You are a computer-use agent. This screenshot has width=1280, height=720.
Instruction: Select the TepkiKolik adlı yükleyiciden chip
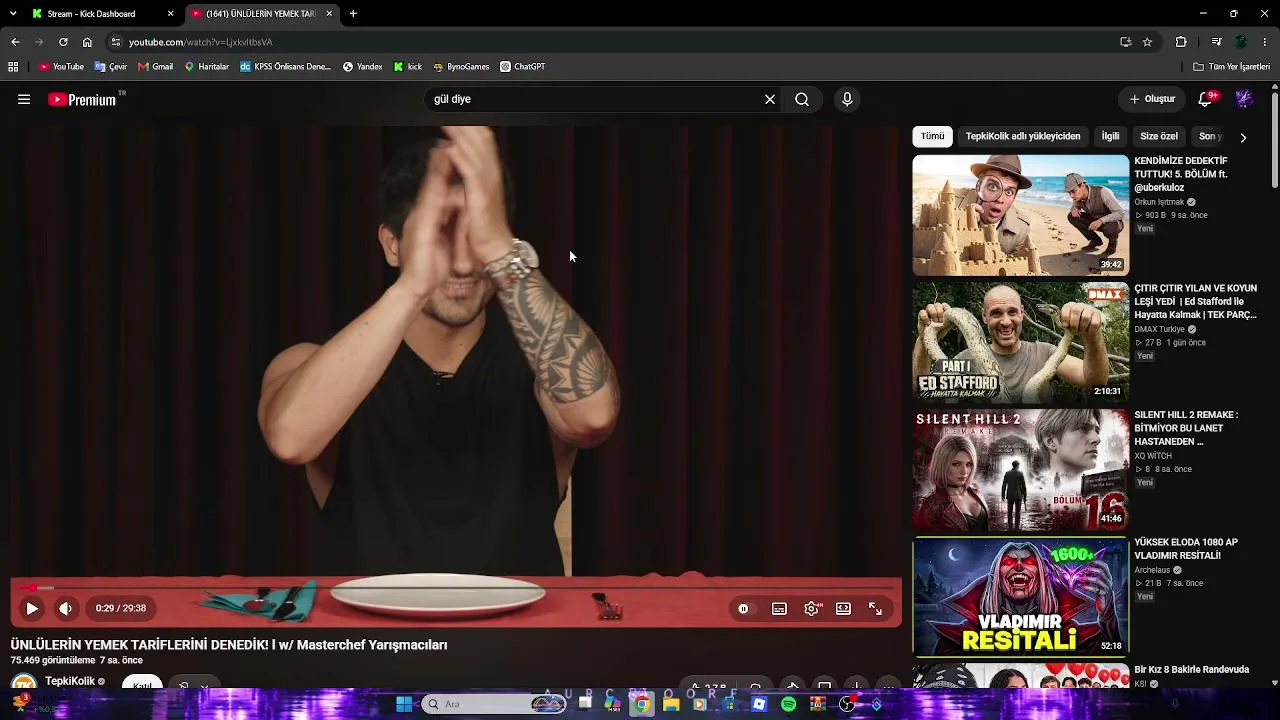coord(1023,136)
